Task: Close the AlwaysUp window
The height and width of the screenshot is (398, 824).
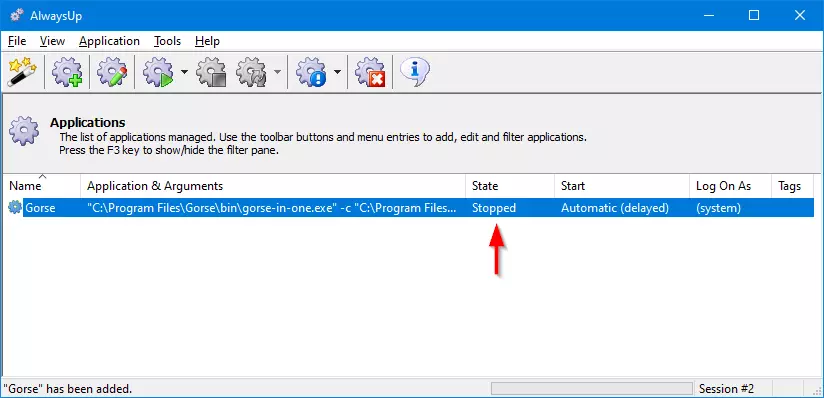Action: 800,15
